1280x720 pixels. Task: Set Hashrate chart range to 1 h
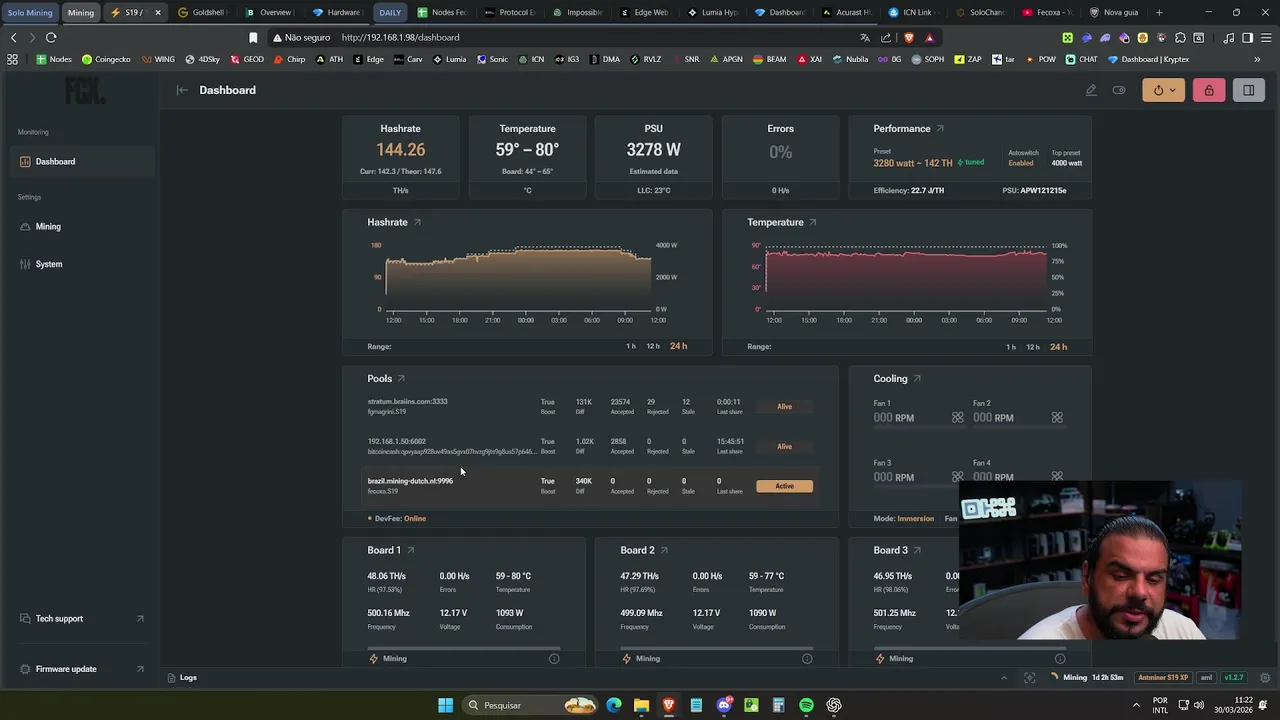click(x=631, y=346)
